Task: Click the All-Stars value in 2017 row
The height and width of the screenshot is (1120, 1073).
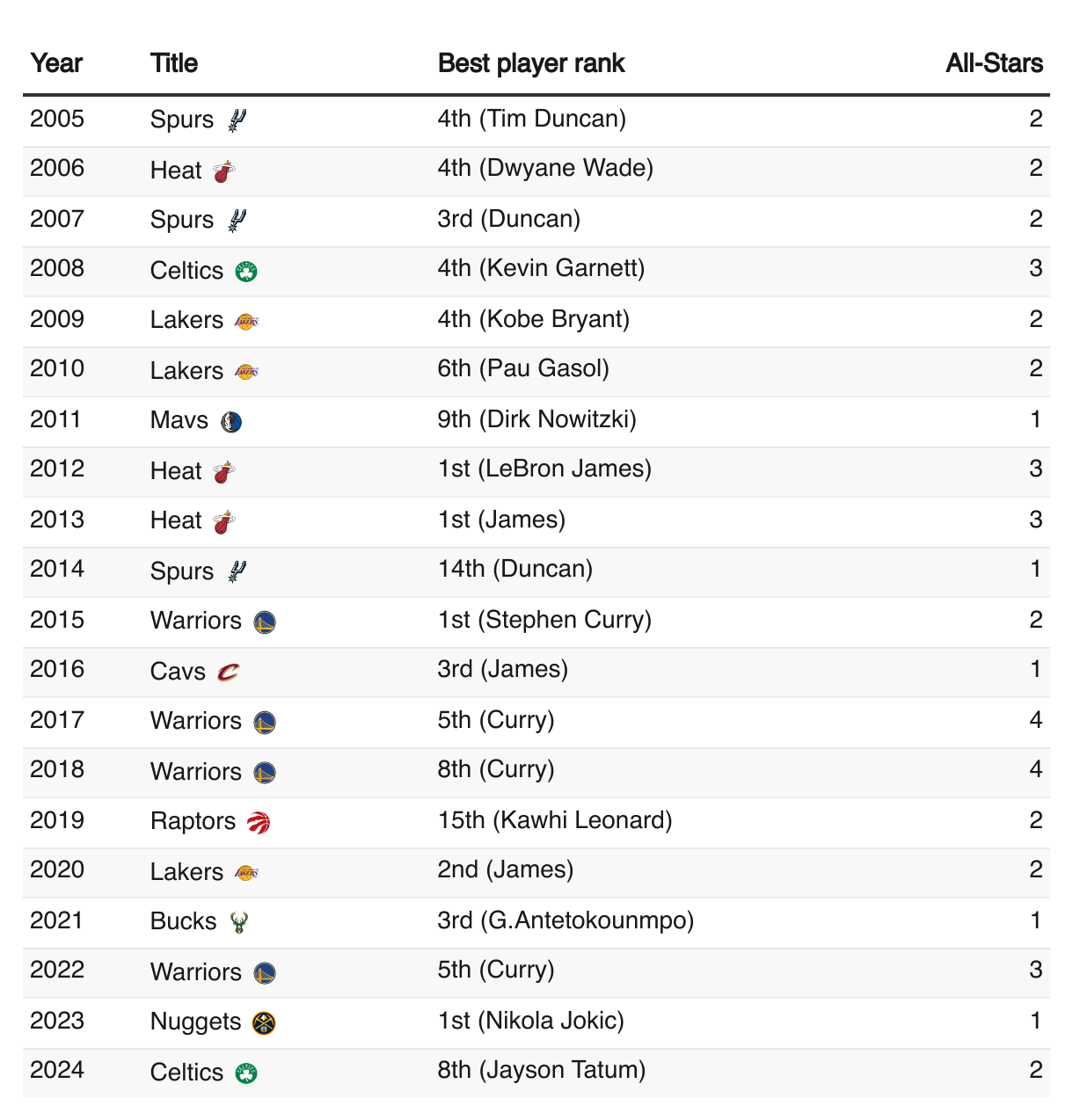Action: point(1036,721)
